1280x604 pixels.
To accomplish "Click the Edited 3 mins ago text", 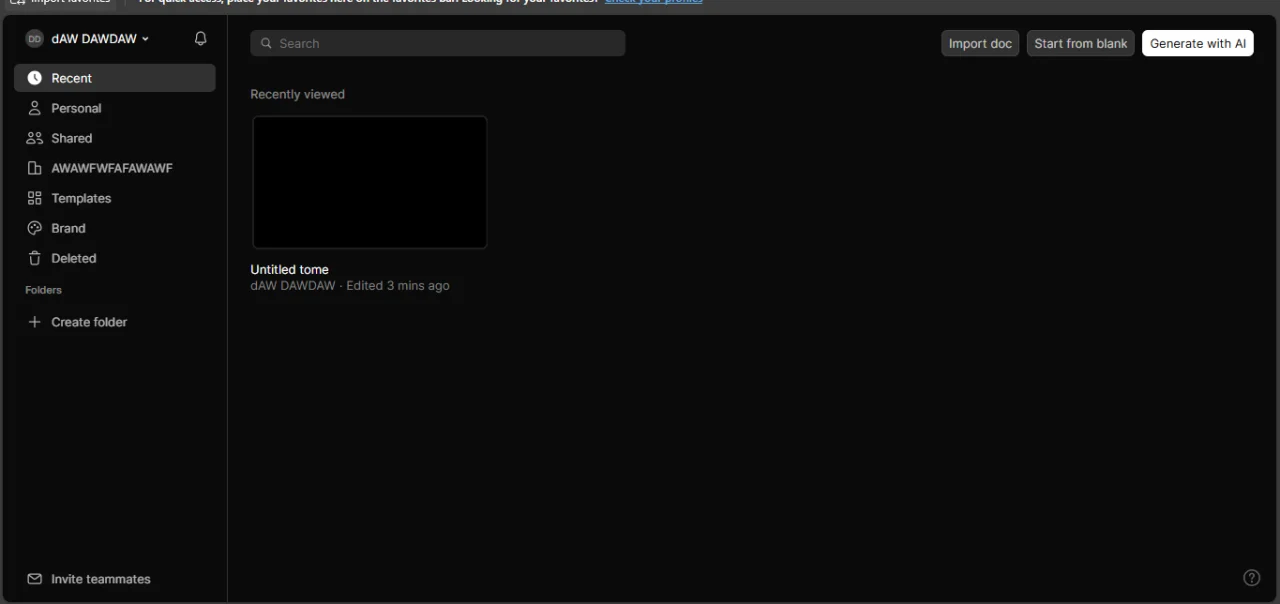I will point(398,285).
